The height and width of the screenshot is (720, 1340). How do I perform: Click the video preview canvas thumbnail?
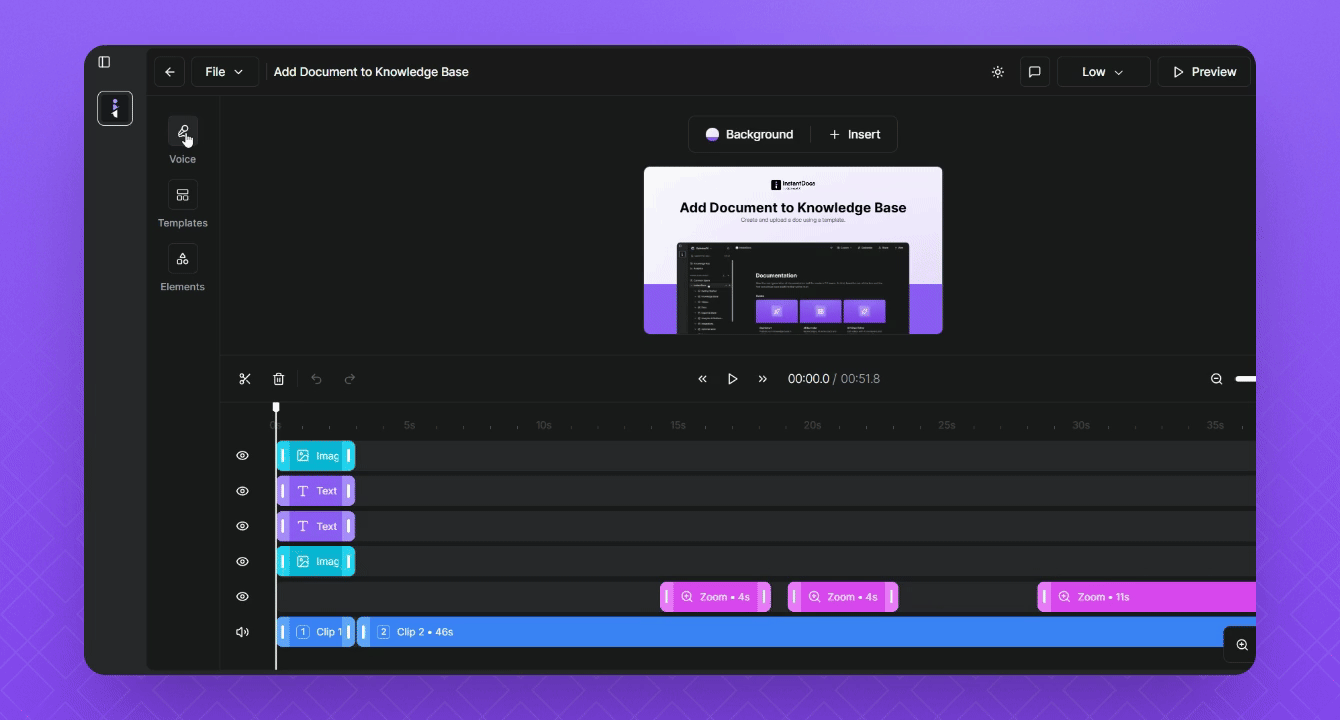pos(793,250)
